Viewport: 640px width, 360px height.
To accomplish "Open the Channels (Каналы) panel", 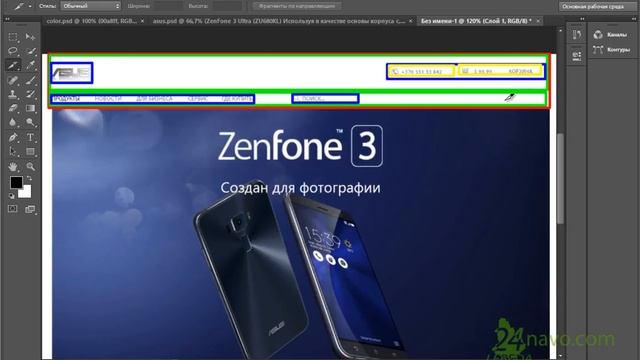I will (x=611, y=35).
